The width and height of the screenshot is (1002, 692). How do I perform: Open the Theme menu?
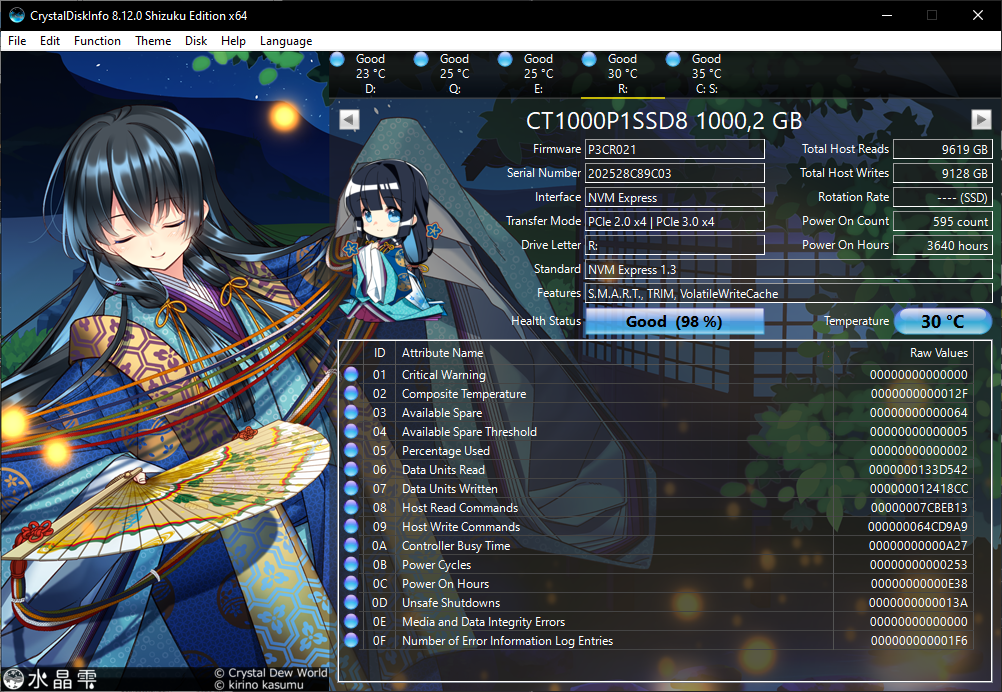[x=153, y=41]
